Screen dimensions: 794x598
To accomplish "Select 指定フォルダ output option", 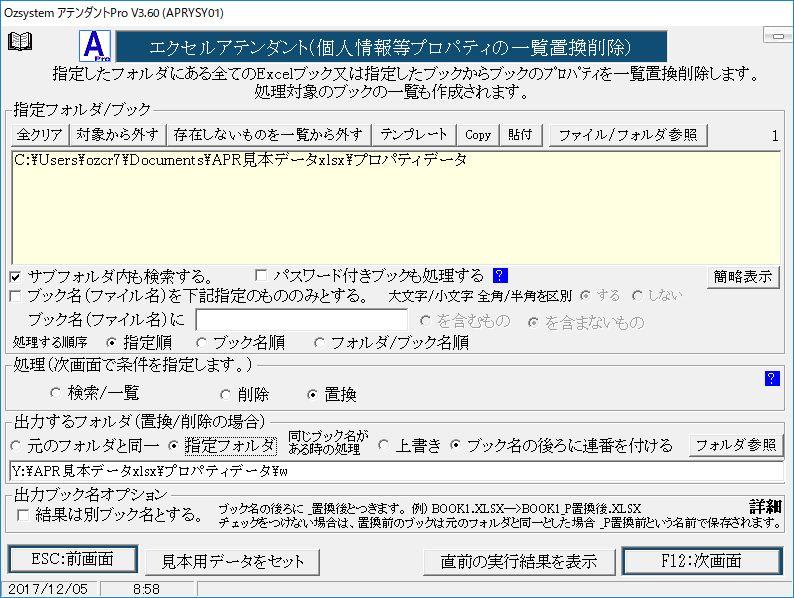I will tap(174, 446).
